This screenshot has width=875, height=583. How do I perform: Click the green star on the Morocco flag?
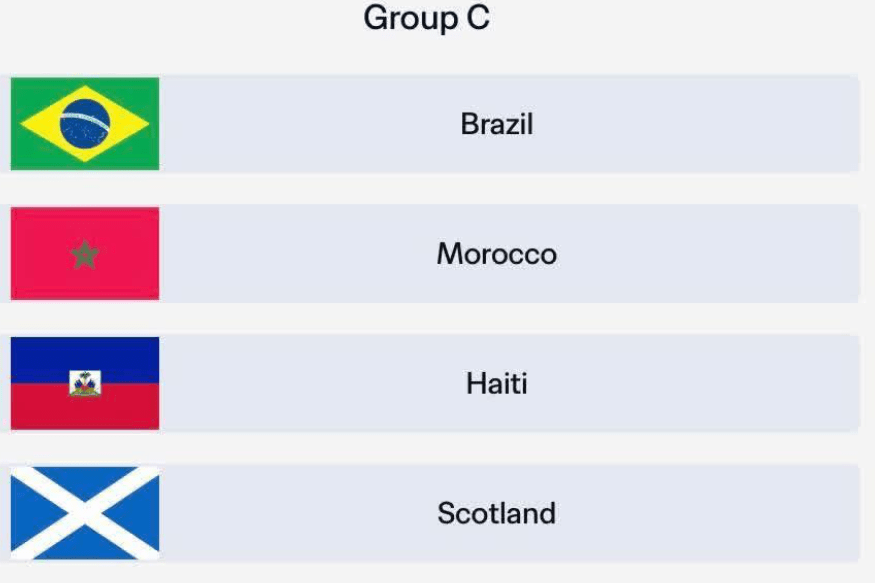83,253
